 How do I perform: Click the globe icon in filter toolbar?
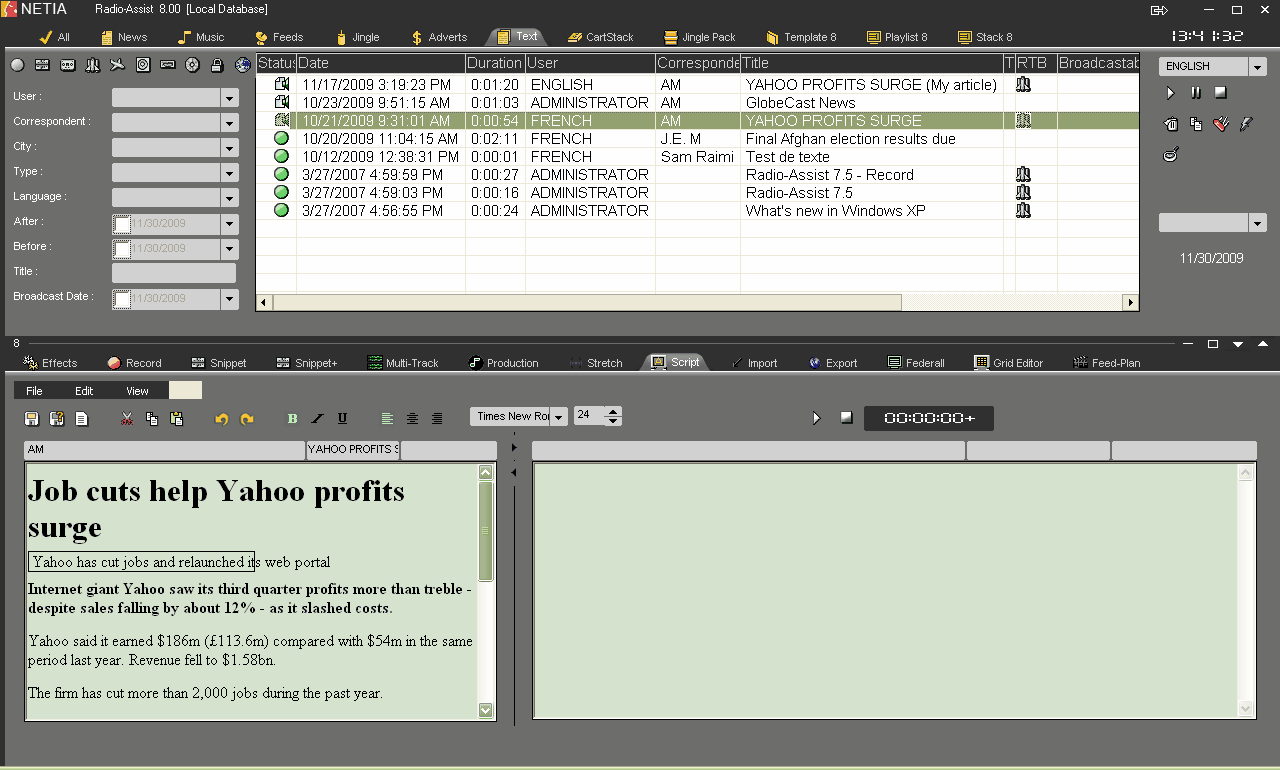[243, 65]
